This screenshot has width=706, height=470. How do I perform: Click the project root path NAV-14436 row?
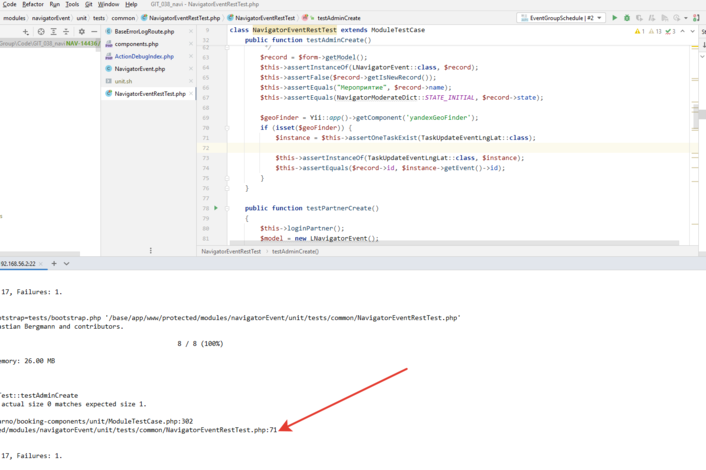click(50, 44)
